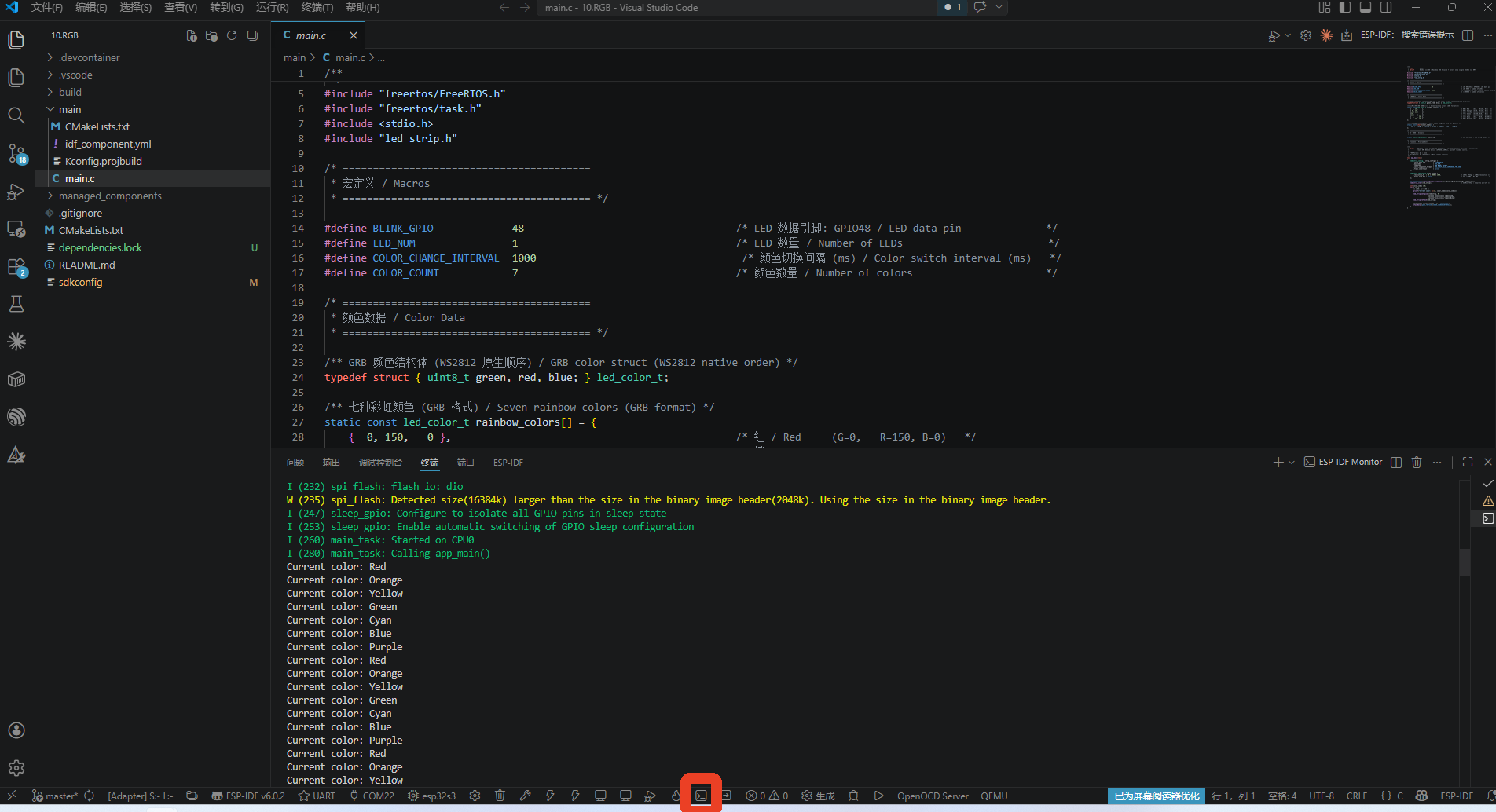The height and width of the screenshot is (812, 1496).
Task: Open Run and Debug view
Action: pyautogui.click(x=16, y=192)
